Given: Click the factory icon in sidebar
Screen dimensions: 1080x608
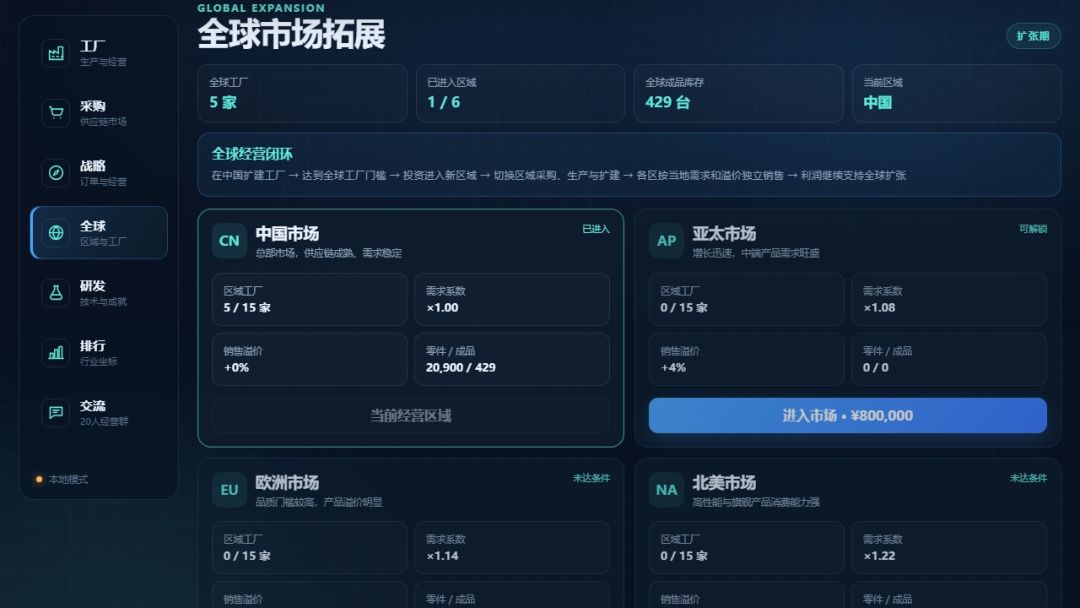Looking at the screenshot, I should pos(56,53).
